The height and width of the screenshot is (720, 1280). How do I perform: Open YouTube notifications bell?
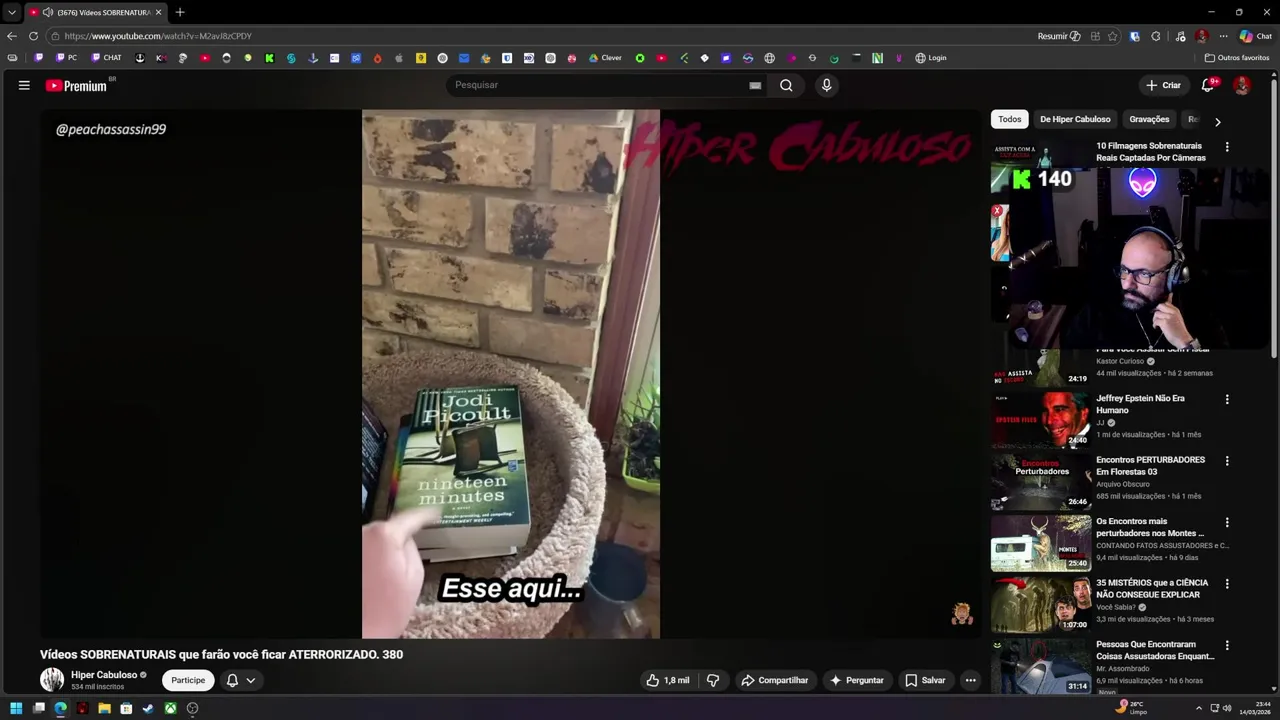click(1208, 85)
